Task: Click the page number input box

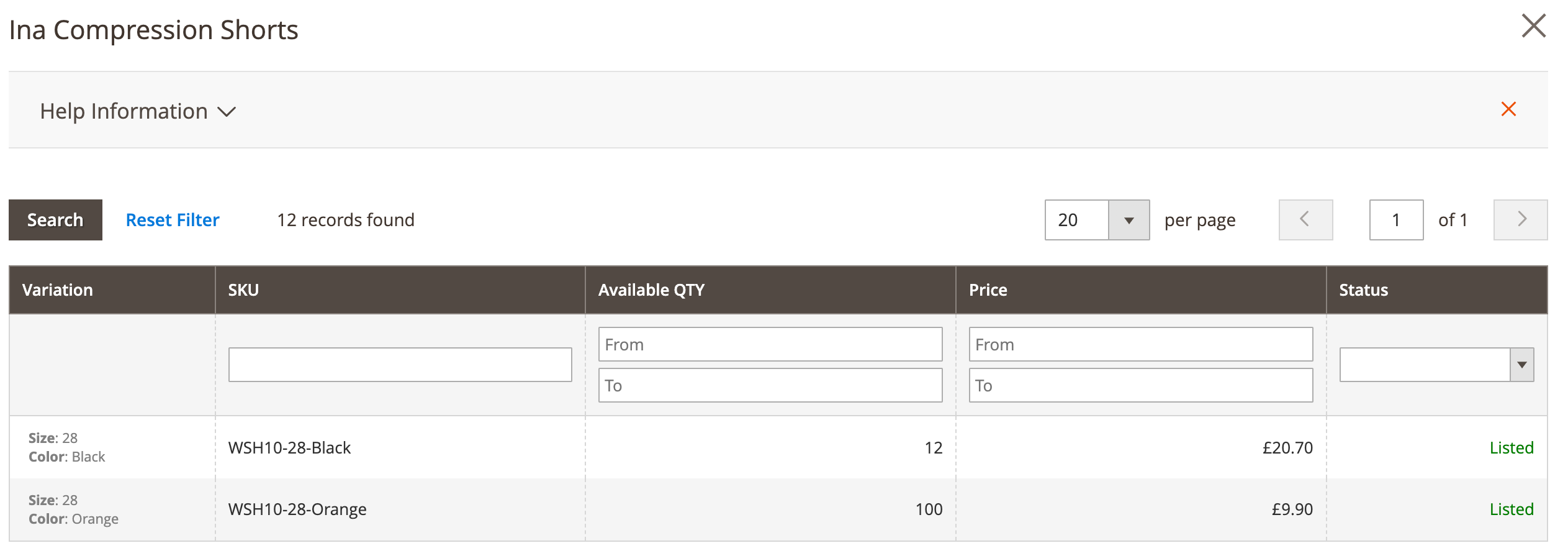Action: (x=1395, y=219)
